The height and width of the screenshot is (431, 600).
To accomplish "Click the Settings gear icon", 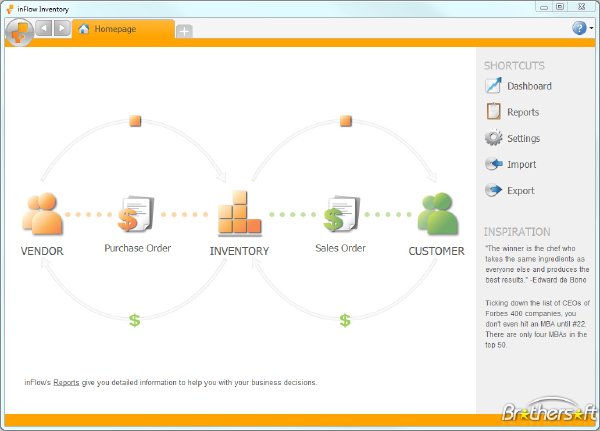I will (493, 137).
